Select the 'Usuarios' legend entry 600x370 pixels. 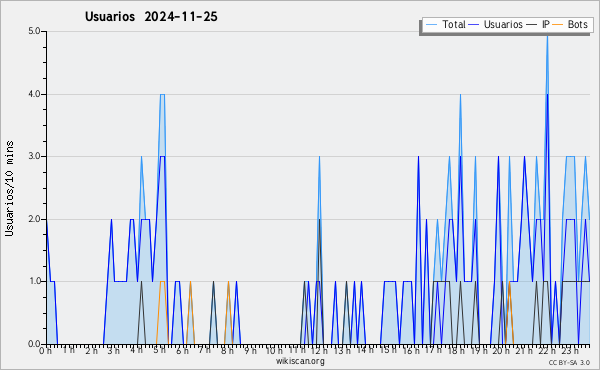[x=496, y=24]
